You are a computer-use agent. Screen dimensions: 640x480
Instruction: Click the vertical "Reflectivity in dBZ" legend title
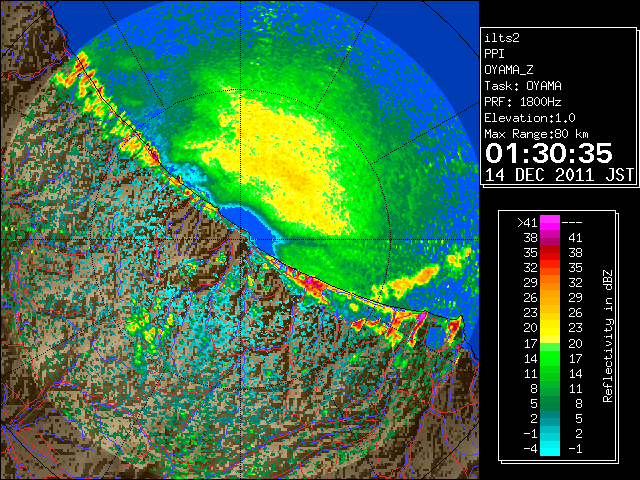tap(608, 336)
